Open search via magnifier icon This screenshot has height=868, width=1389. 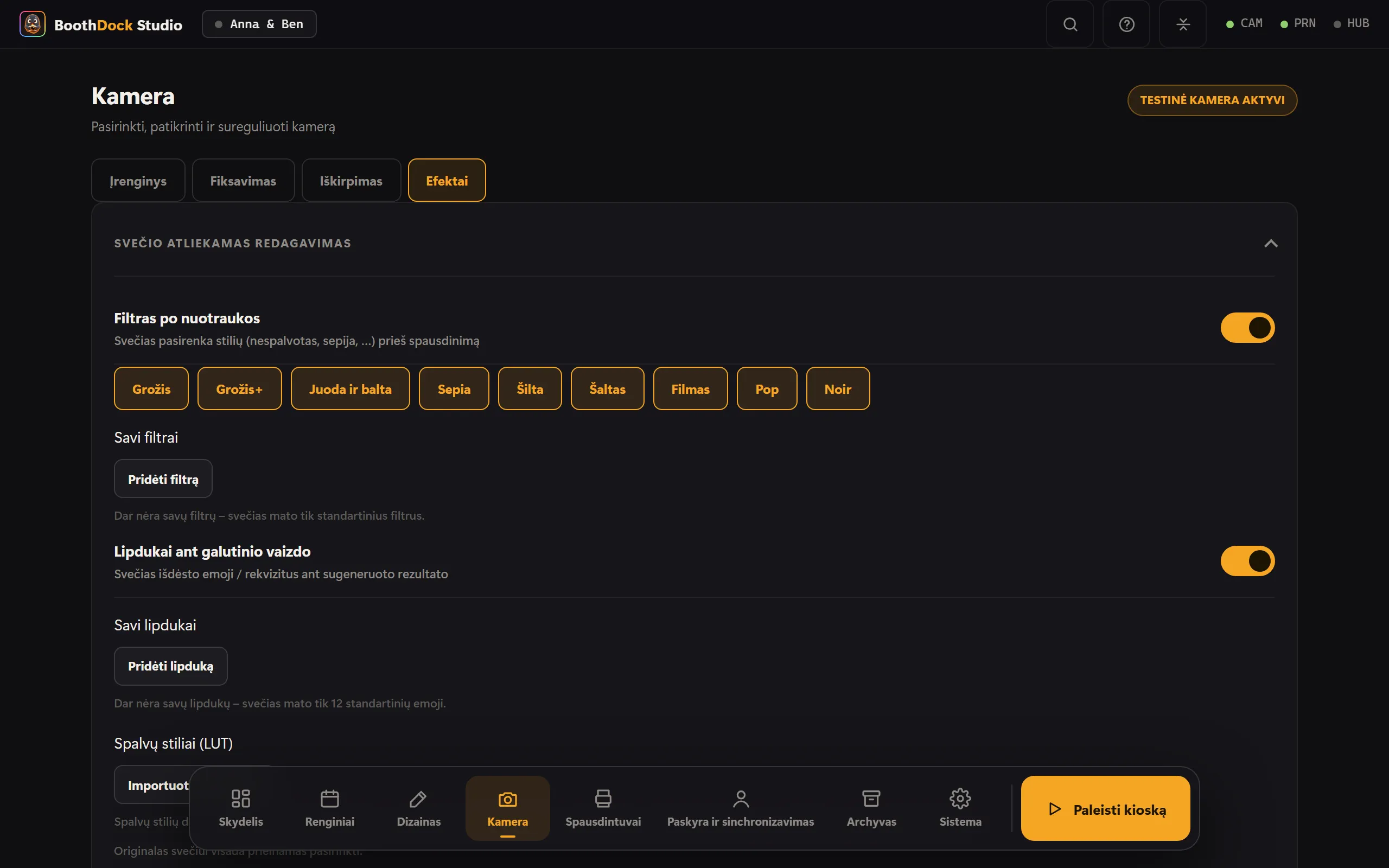coord(1070,24)
